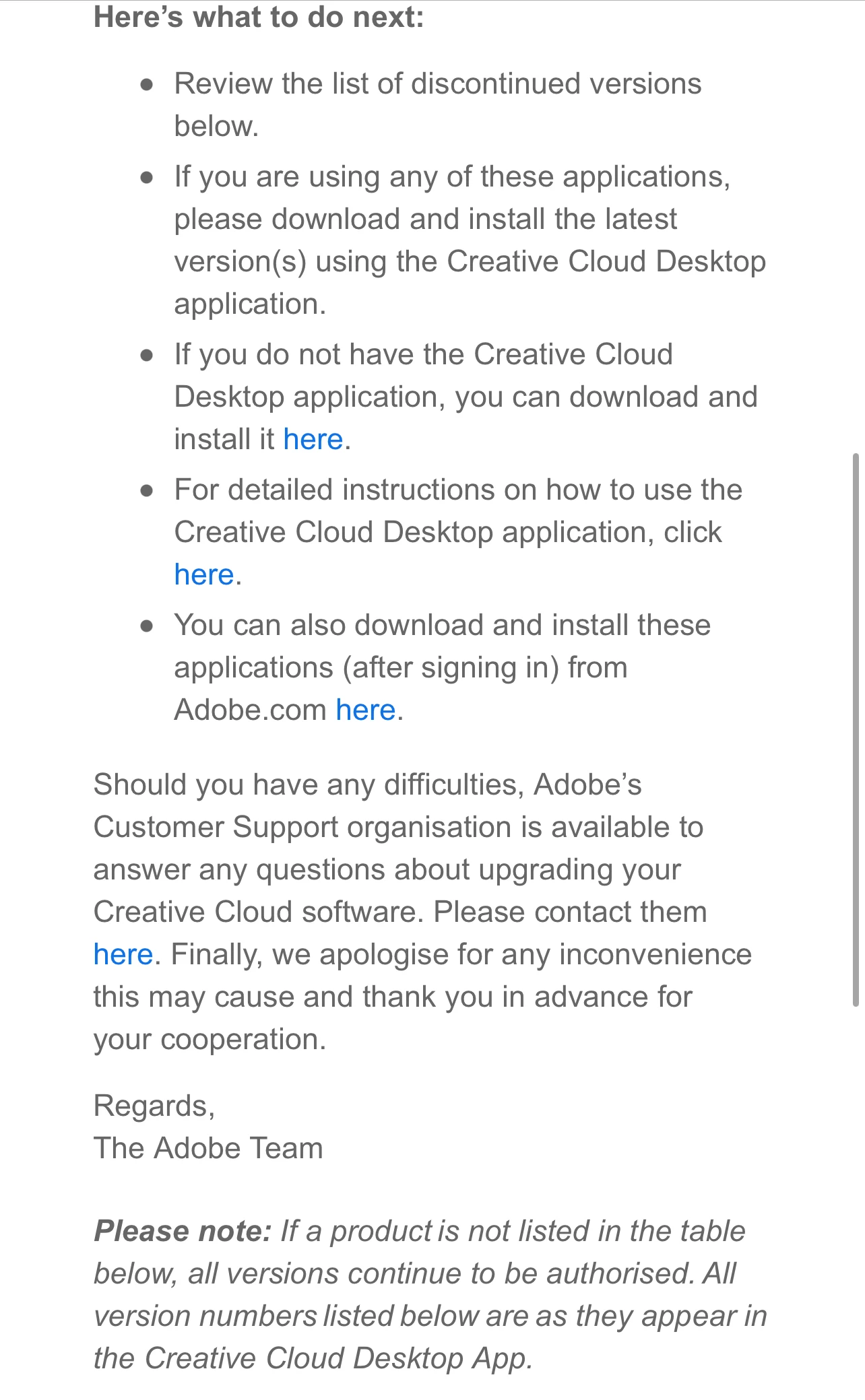Click the sign-off 'Regards,'
This screenshot has height=1400, width=865.
point(154,1106)
